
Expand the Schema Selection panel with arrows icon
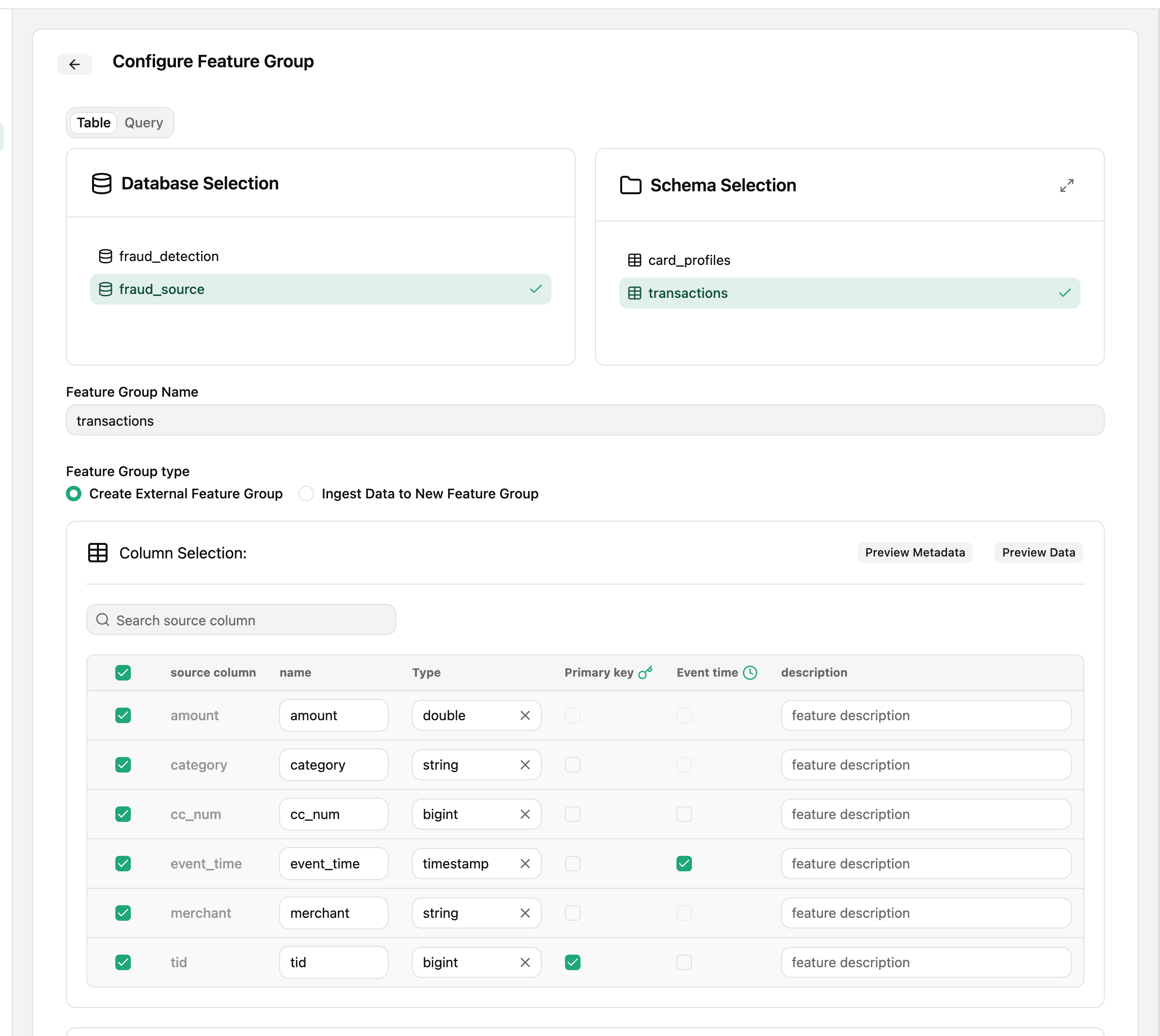coord(1066,186)
